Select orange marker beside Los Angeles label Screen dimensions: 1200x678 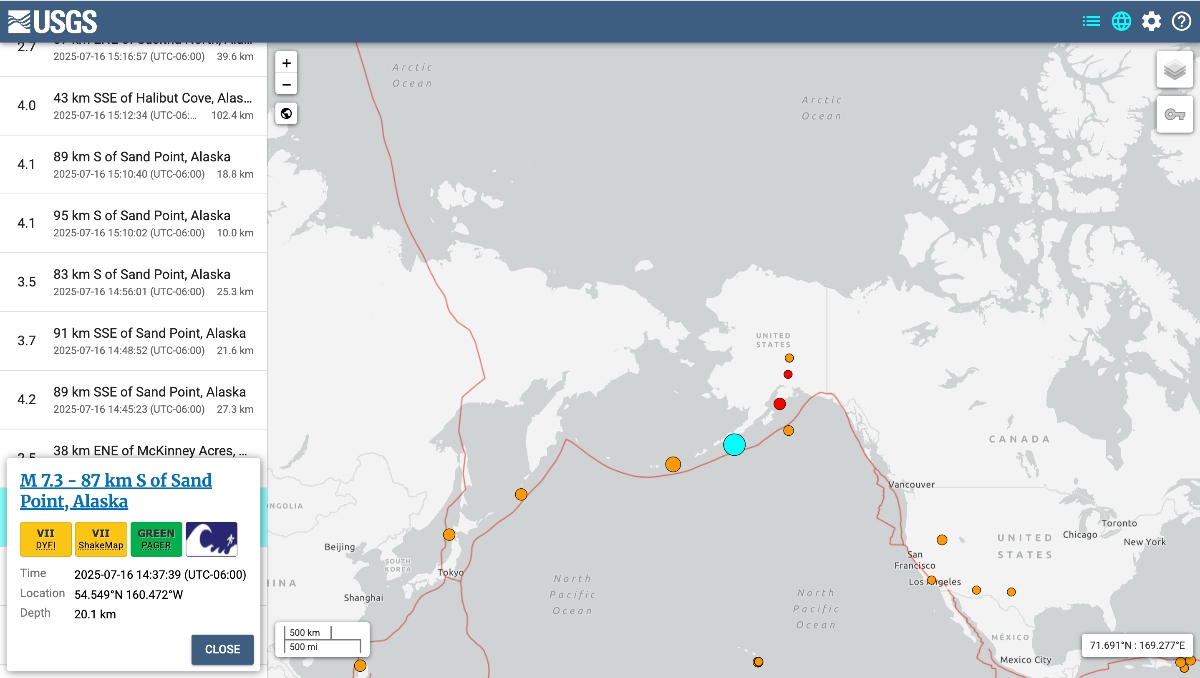click(931, 580)
